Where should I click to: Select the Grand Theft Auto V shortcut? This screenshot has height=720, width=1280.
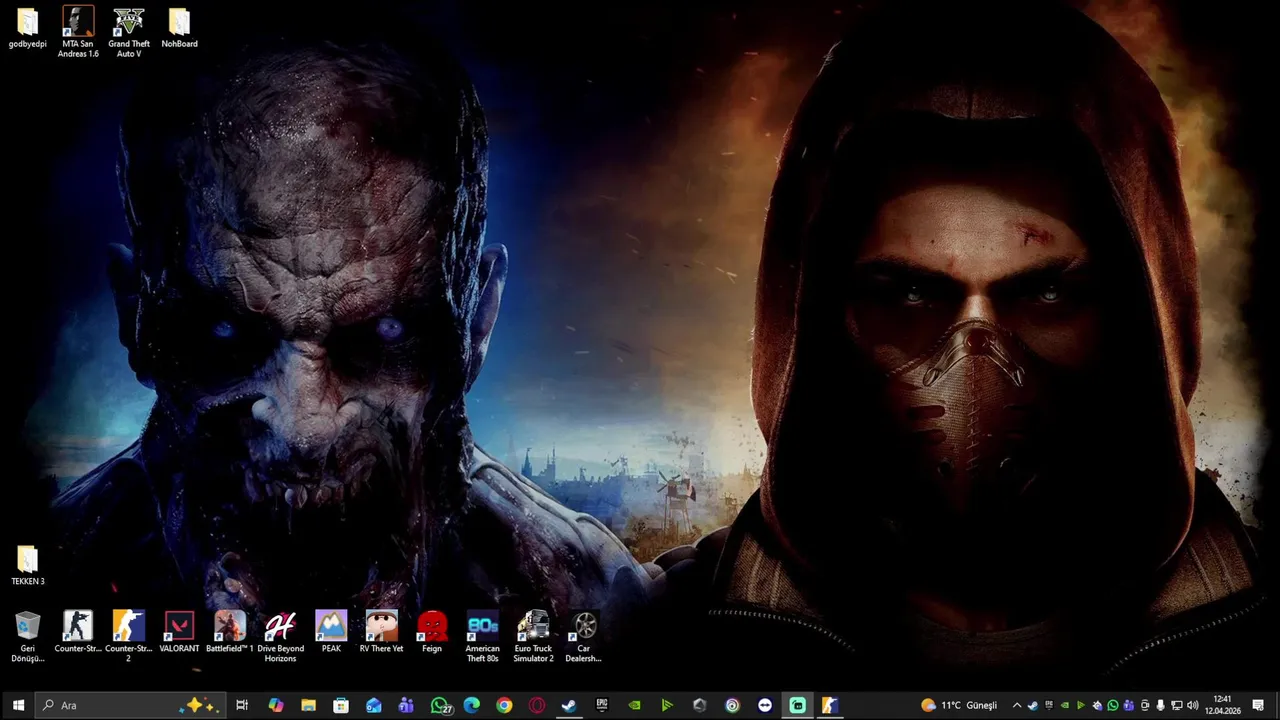129,32
